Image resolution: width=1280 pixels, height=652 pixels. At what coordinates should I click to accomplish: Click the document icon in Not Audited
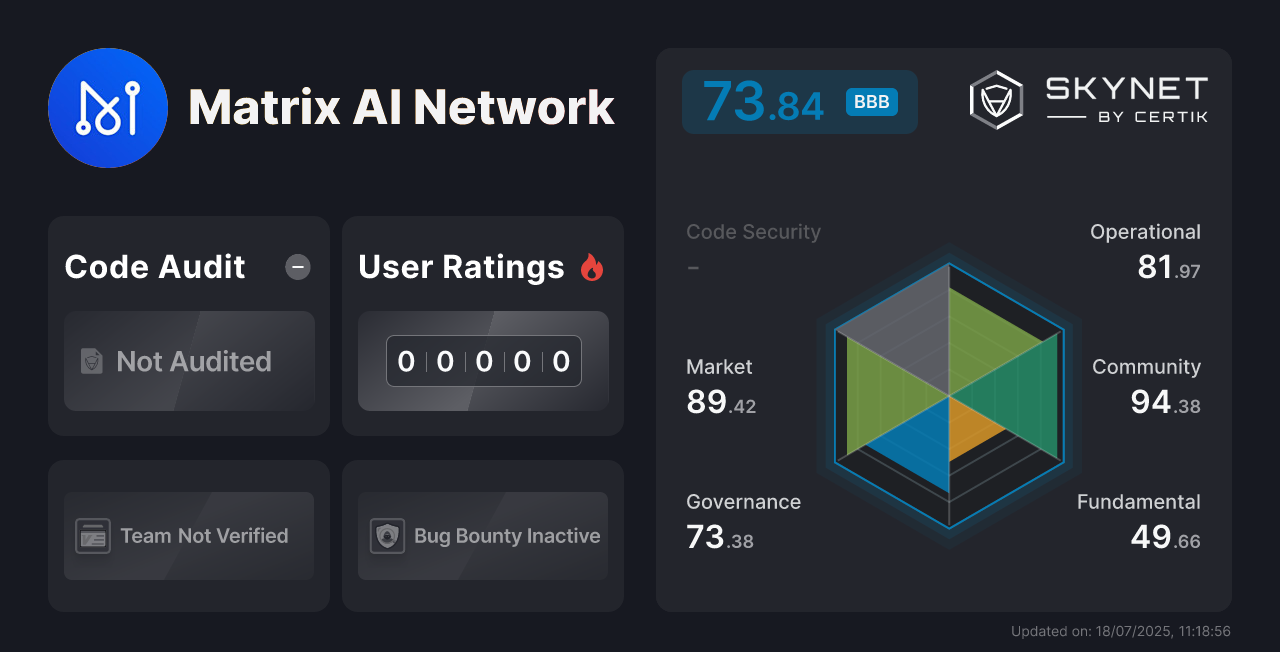click(92, 361)
